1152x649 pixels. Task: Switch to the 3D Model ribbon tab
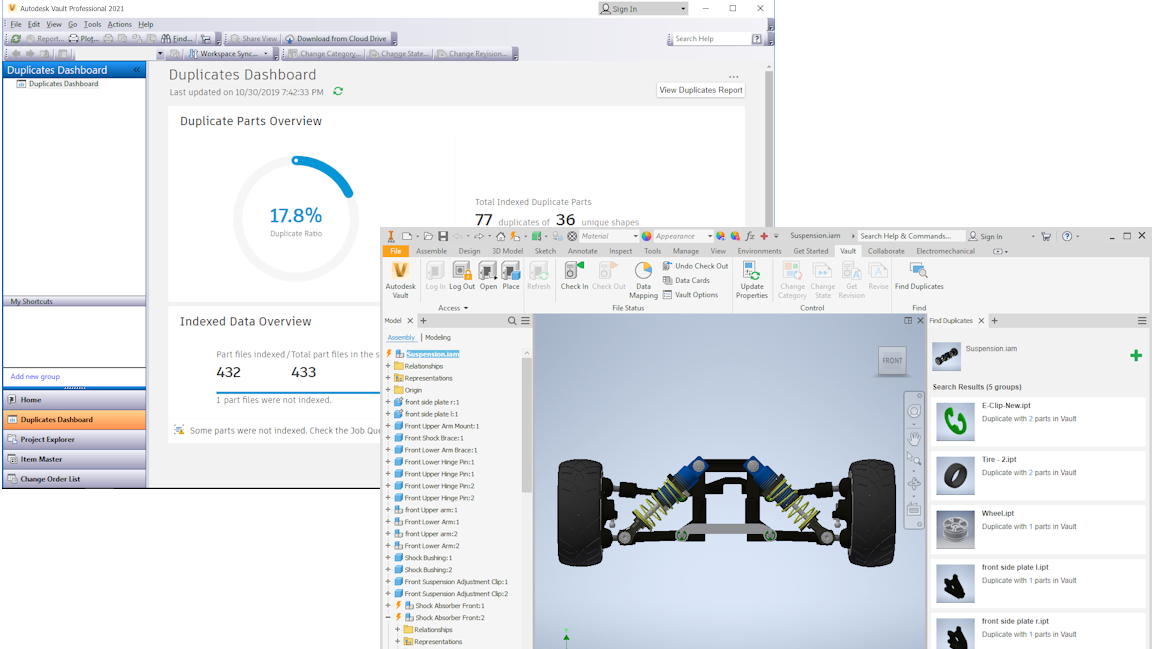pos(507,251)
